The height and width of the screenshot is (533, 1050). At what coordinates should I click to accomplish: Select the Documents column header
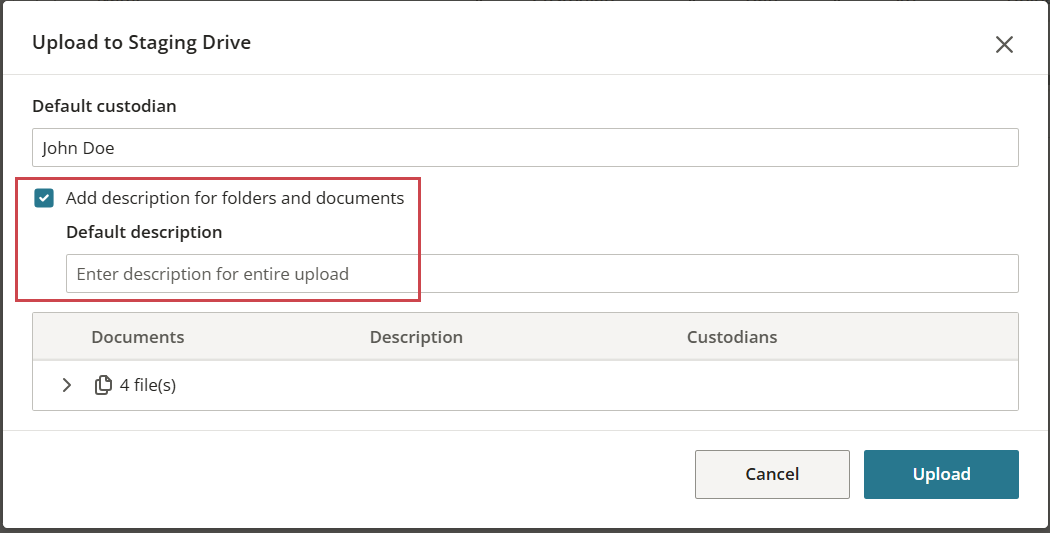138,337
